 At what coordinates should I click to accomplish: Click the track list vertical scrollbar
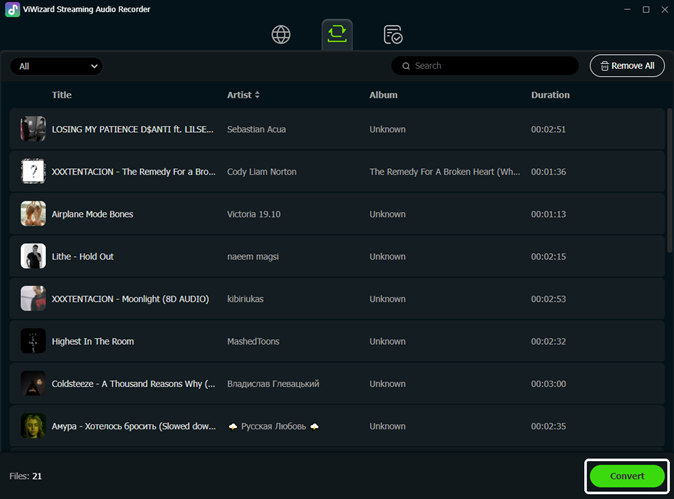[668, 180]
